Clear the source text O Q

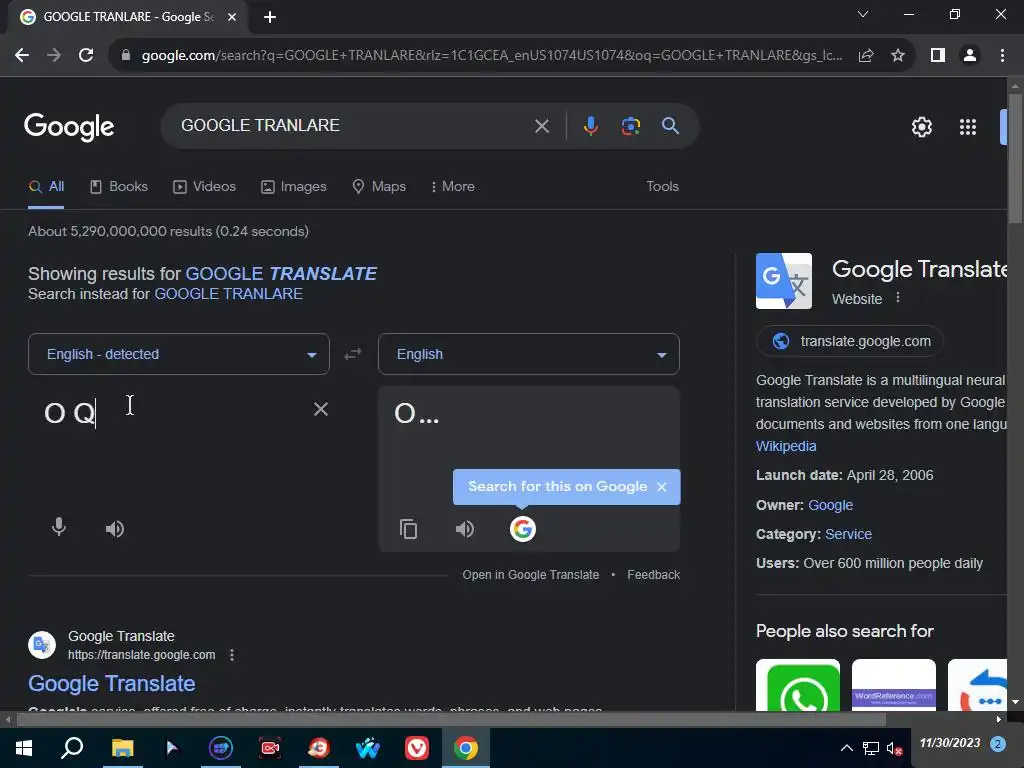[x=321, y=409]
